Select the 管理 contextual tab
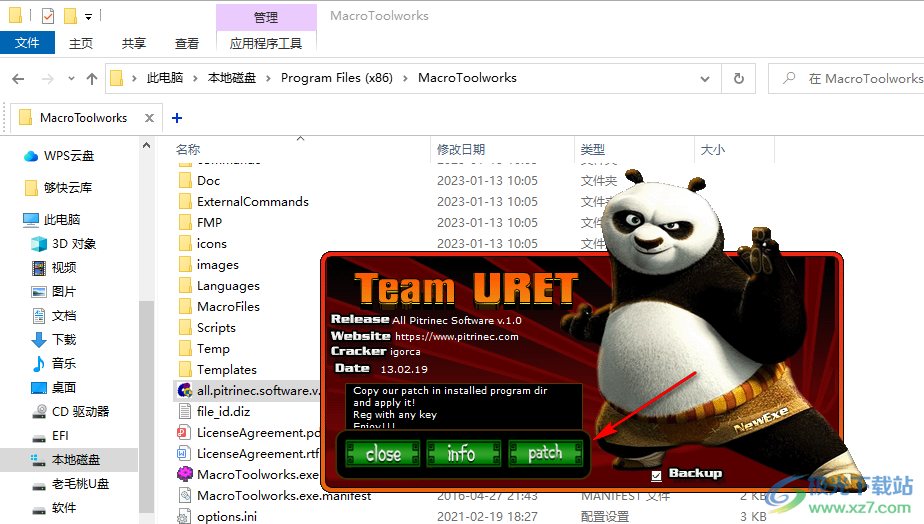 [x=266, y=18]
